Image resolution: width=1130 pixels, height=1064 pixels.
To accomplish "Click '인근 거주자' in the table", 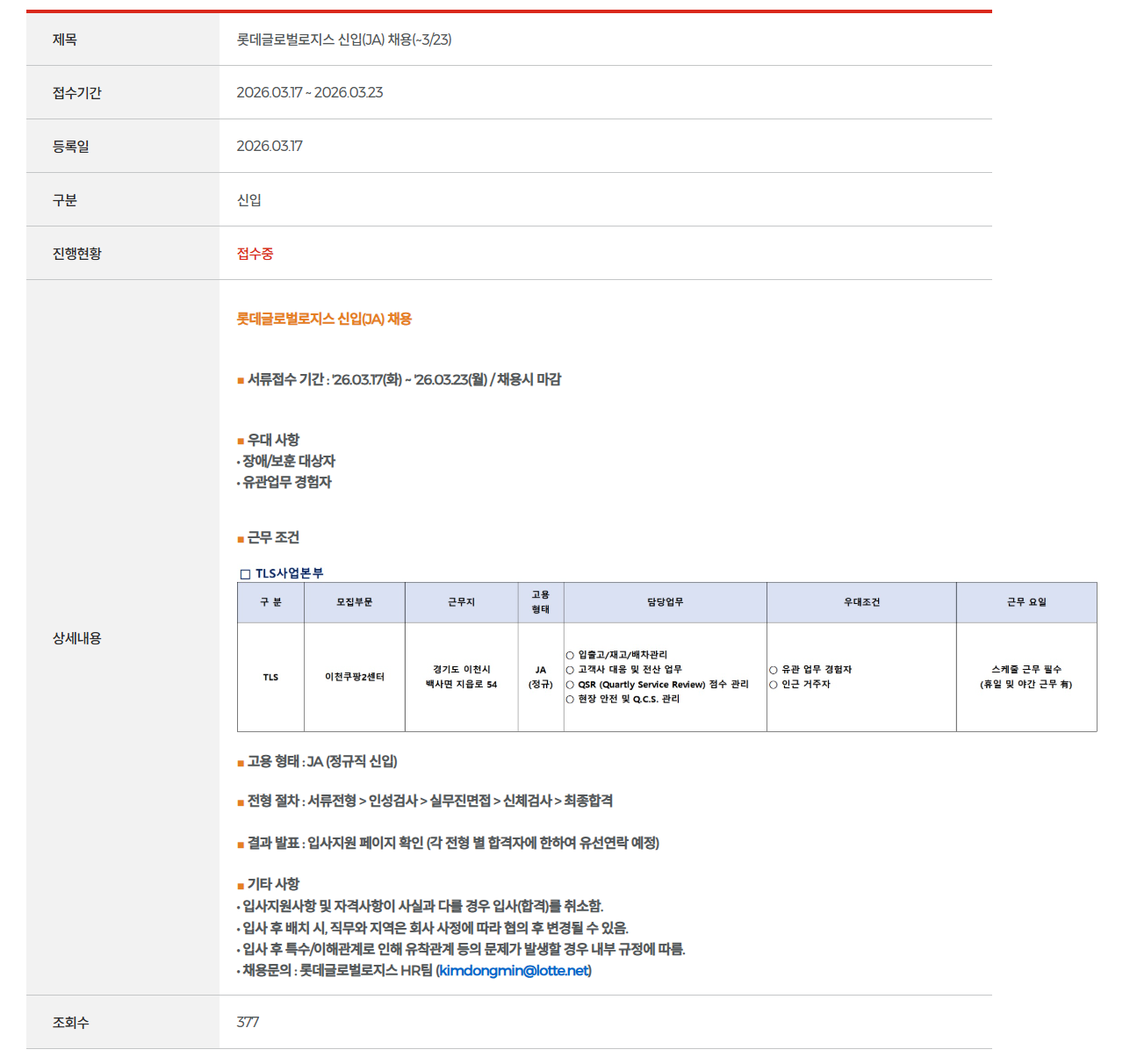I will pos(800,685).
